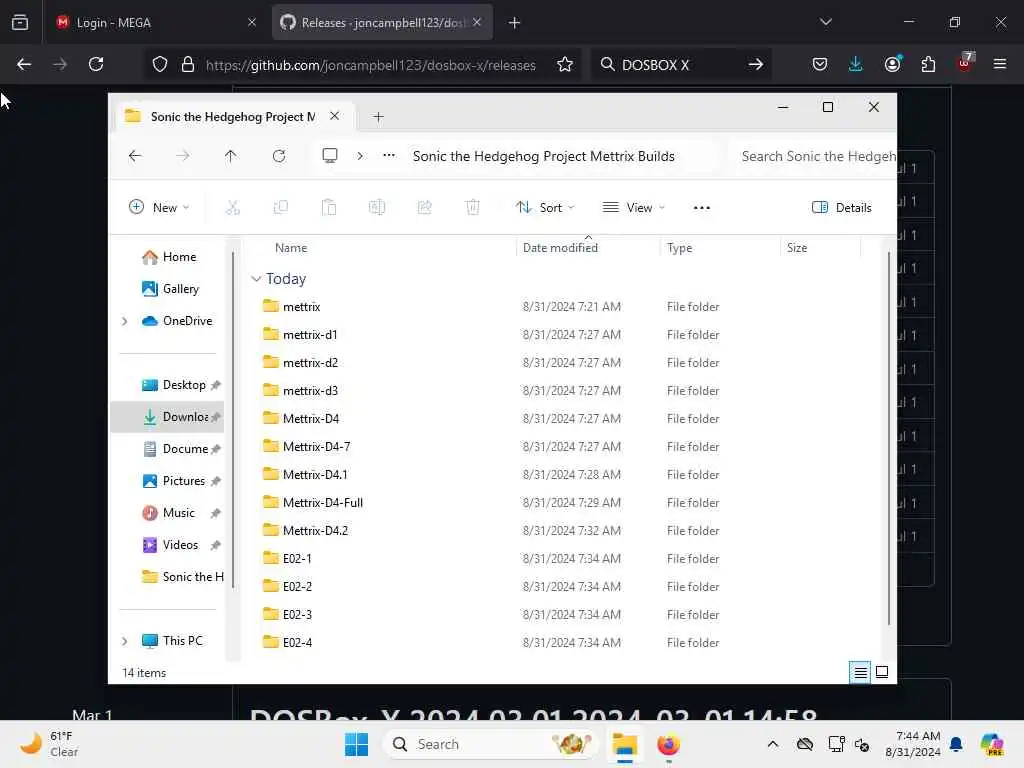Open the Windows Start menu
1024x768 pixels.
[x=357, y=744]
